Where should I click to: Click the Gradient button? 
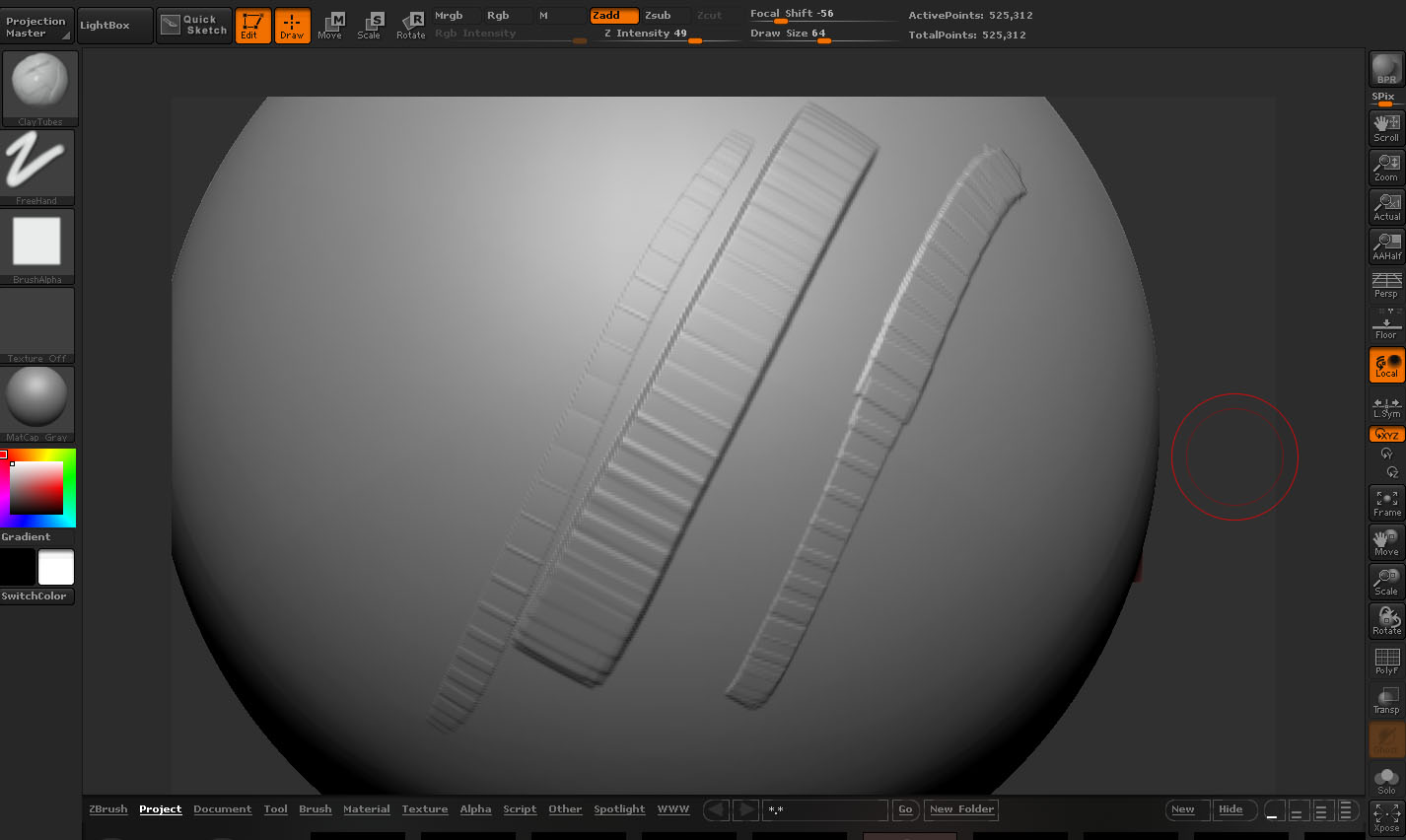coord(27,537)
